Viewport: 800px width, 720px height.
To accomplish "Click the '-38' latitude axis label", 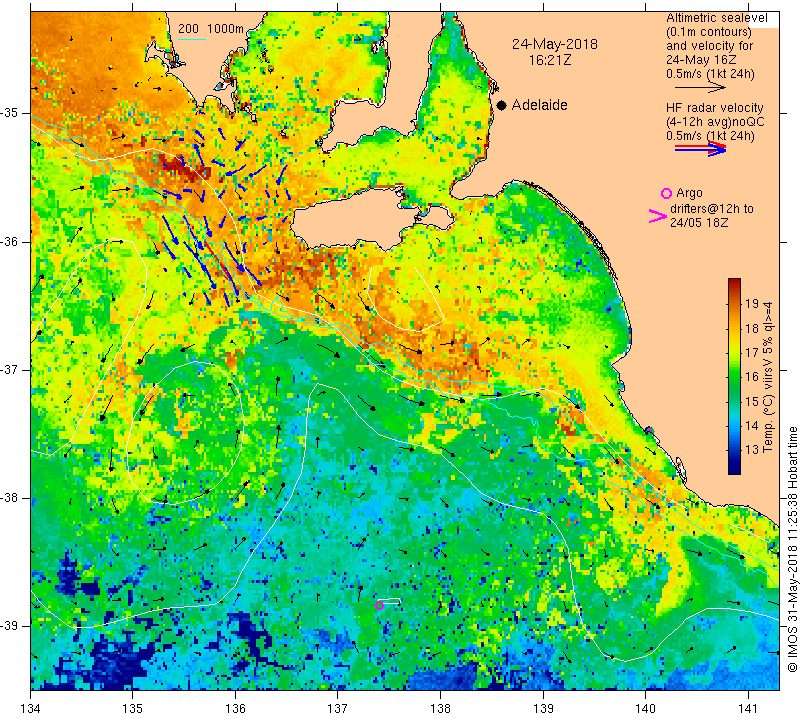I will coord(10,498).
